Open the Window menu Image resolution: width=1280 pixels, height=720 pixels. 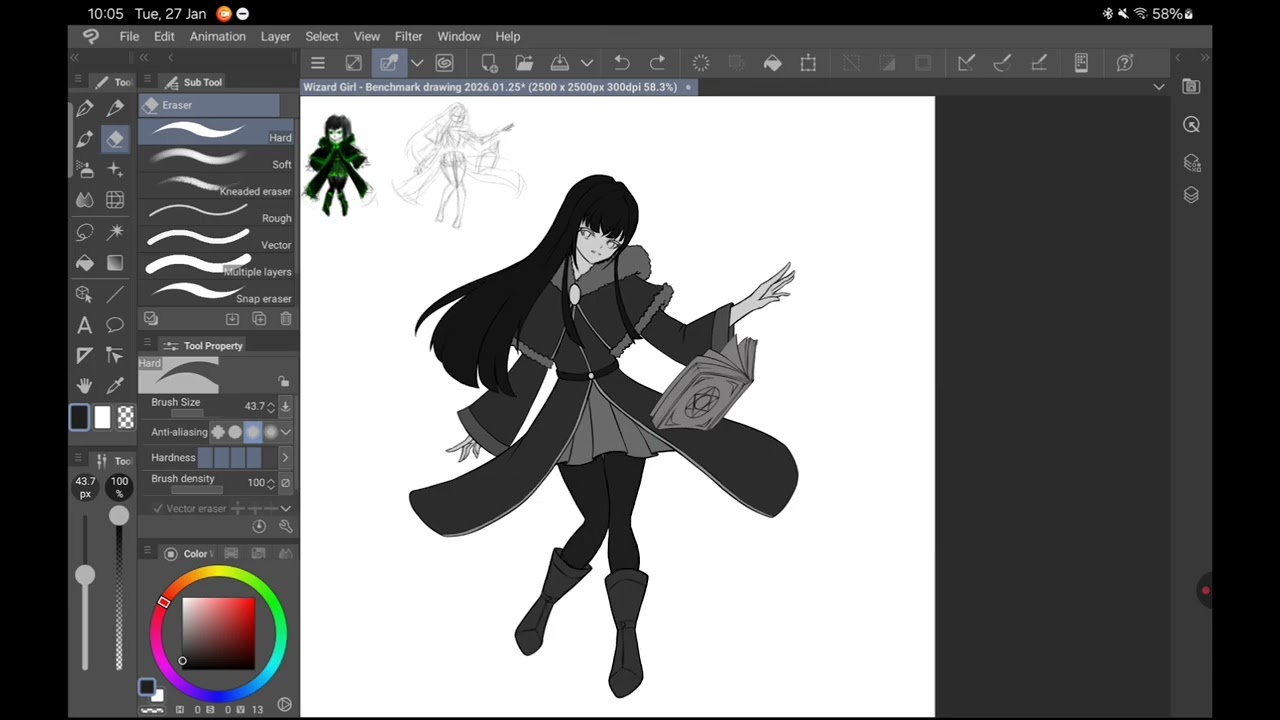(x=459, y=36)
